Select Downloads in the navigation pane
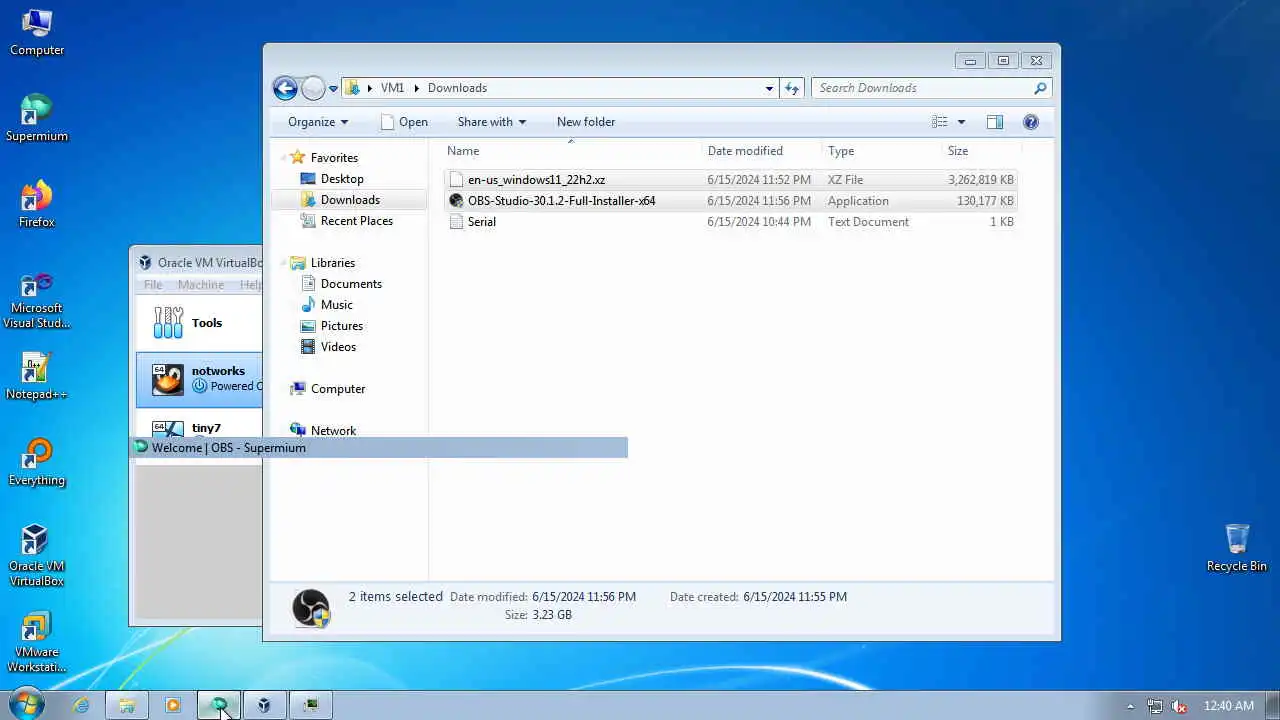Screen dimensions: 1280x720 pos(350,200)
